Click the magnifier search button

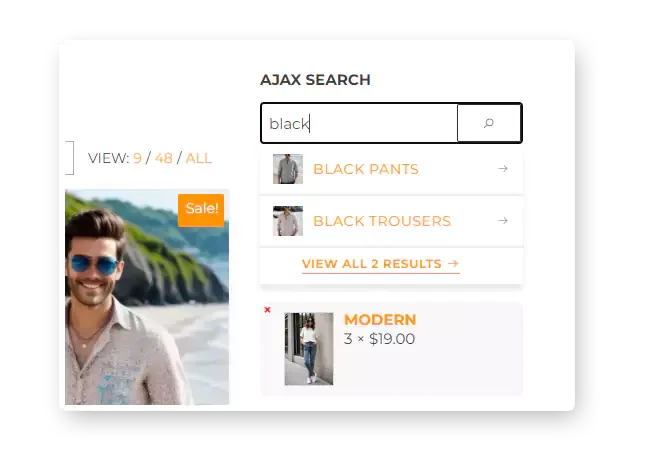(x=489, y=123)
